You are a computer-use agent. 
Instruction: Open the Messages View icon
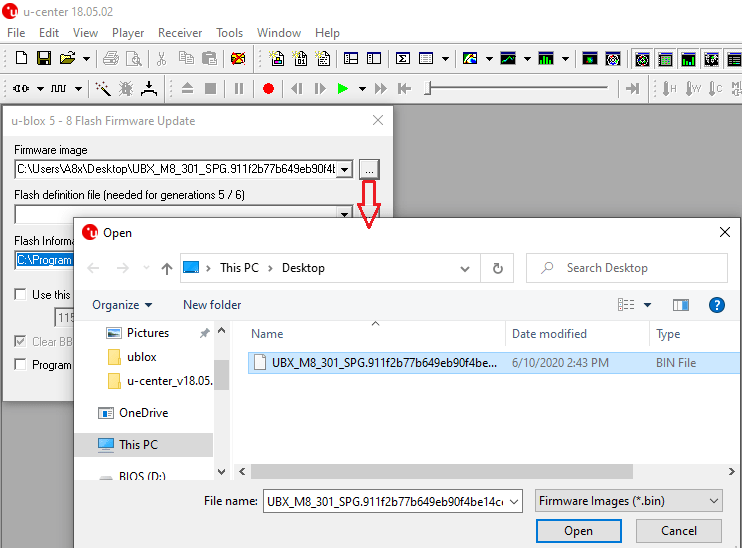click(x=351, y=59)
